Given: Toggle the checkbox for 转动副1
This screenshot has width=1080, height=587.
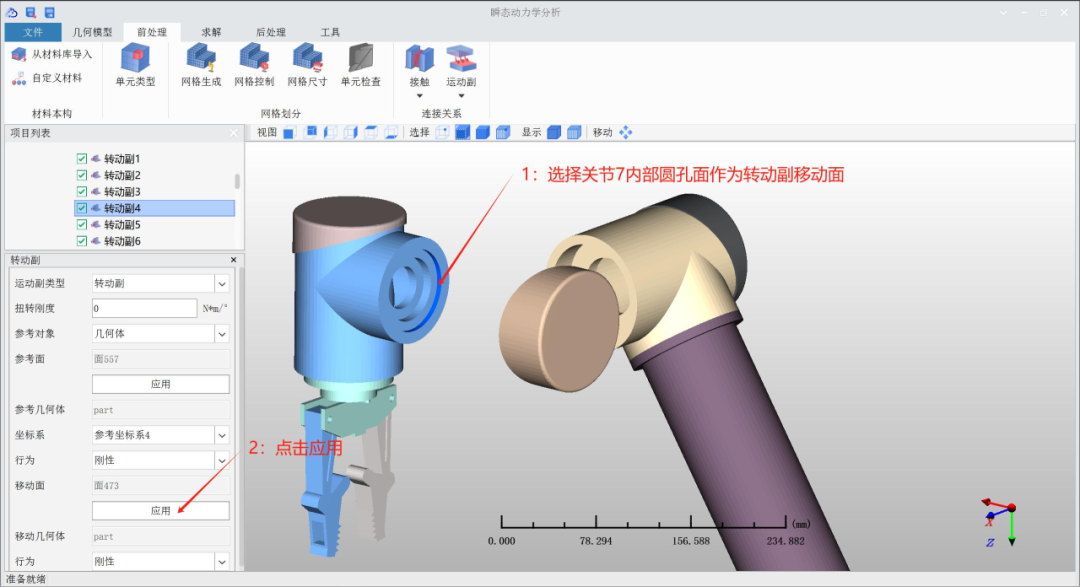Looking at the screenshot, I should pos(82,158).
